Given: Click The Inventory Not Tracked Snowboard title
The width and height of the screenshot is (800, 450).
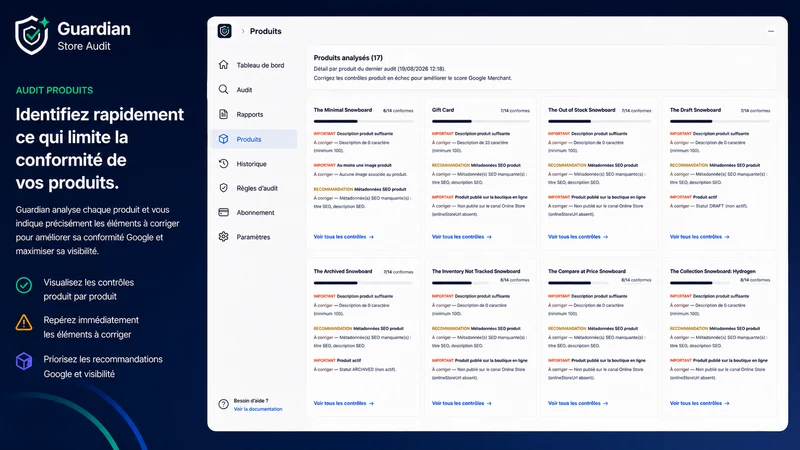Looking at the screenshot, I should tap(476, 271).
